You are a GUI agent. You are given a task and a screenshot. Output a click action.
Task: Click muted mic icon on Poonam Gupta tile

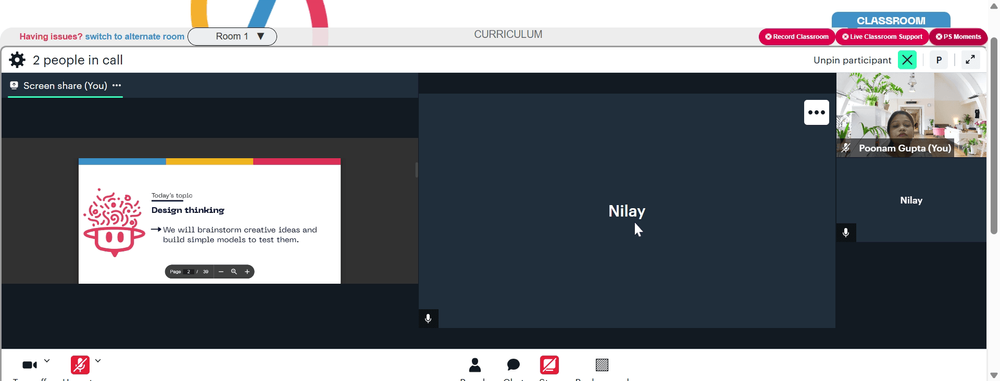[846, 148]
